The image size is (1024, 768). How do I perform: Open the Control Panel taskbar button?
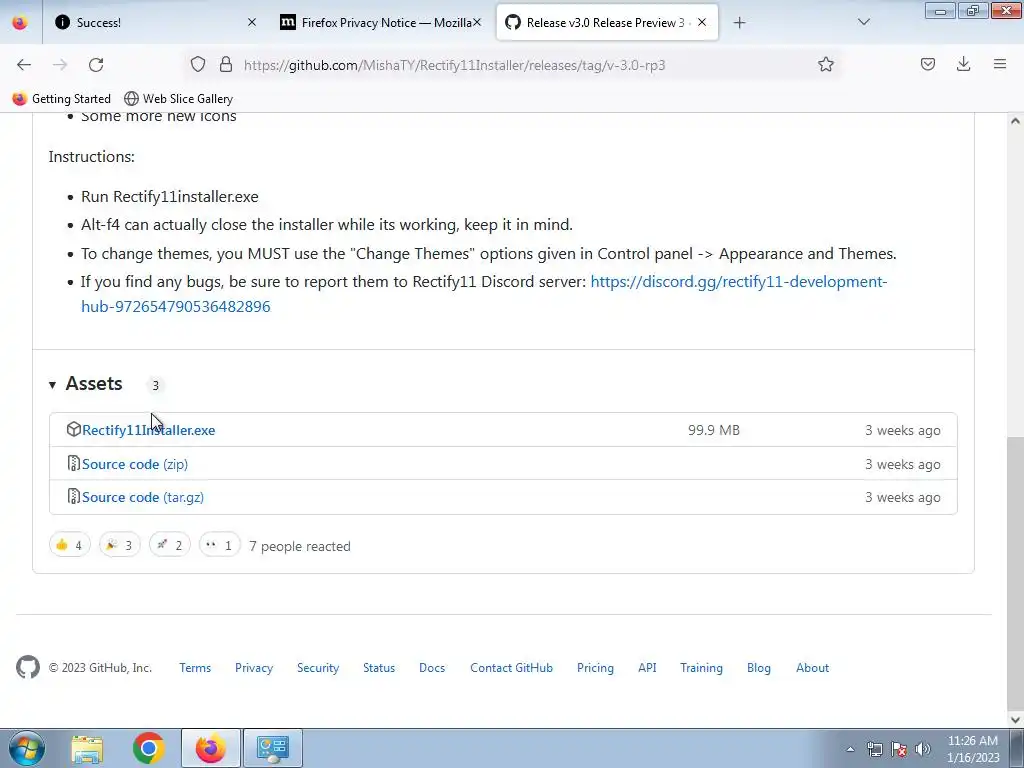(273, 748)
